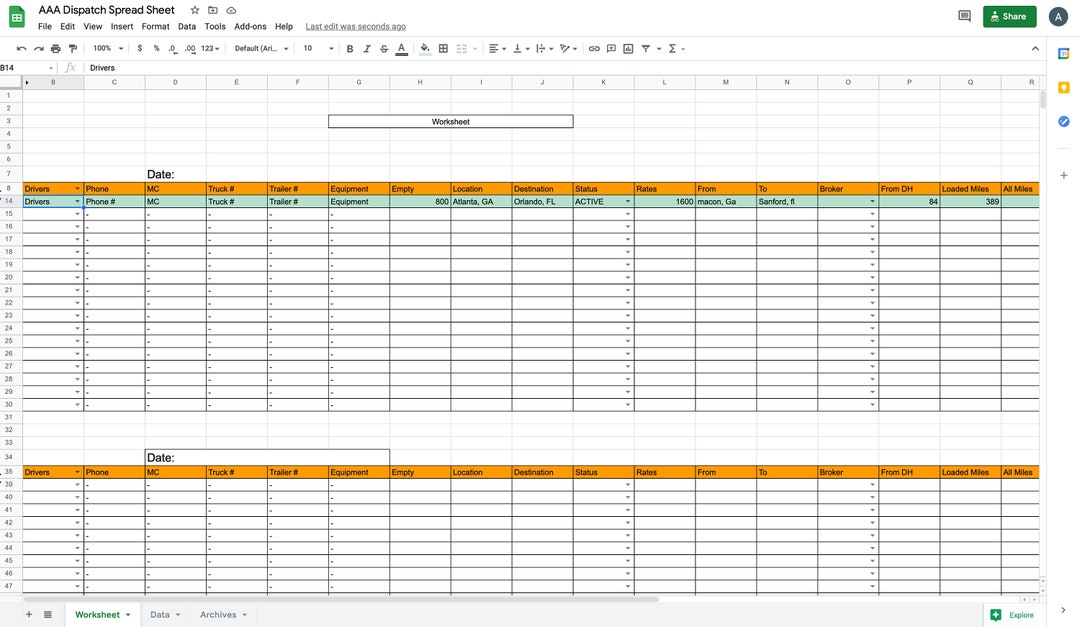This screenshot has height=627, width=1080.
Task: Open Explore in the bottom right
Action: (1014, 614)
